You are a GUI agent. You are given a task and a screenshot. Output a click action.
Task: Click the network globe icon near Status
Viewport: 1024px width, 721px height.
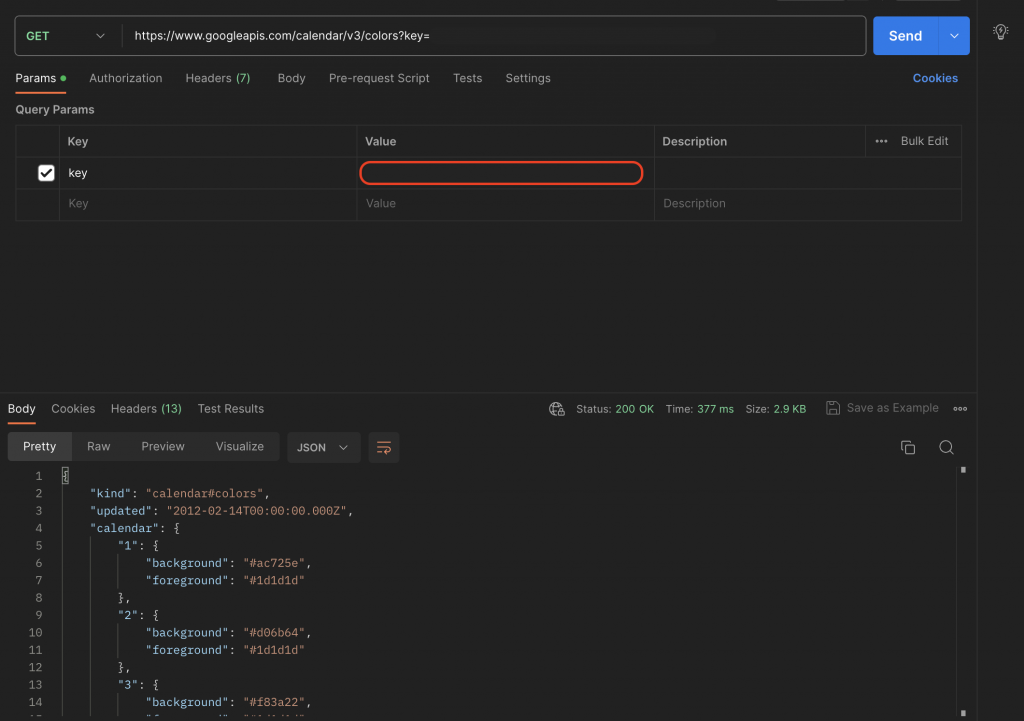tap(556, 409)
